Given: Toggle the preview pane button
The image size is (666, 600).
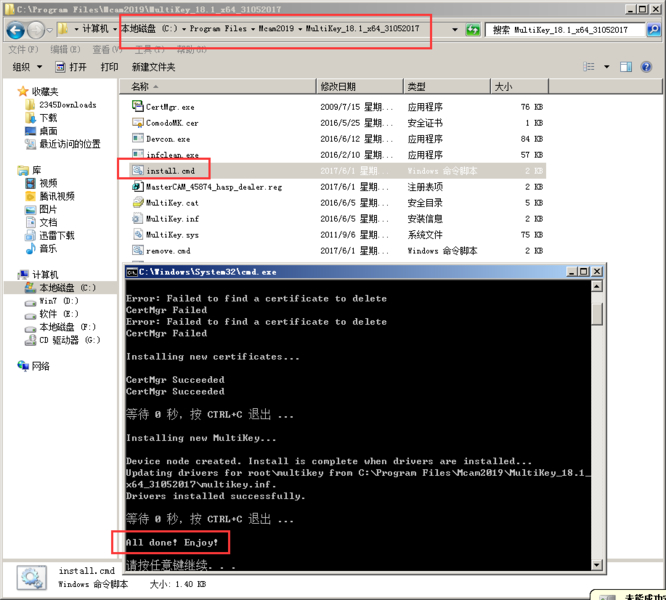Looking at the screenshot, I should (626, 67).
